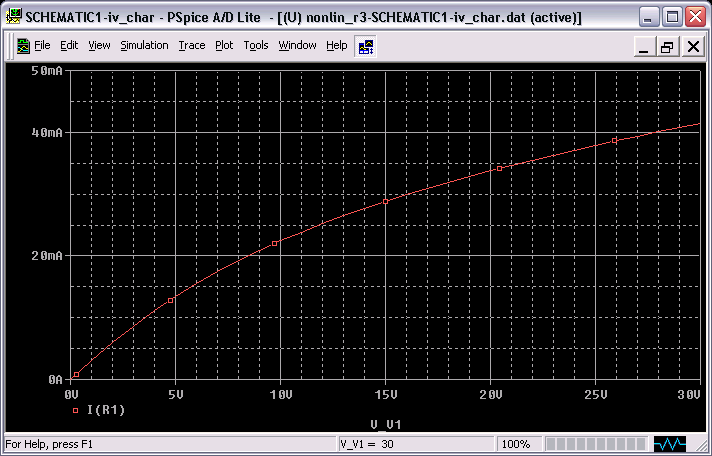Click the 50mA y-axis label
712x456 pixels.
pyautogui.click(x=47, y=71)
